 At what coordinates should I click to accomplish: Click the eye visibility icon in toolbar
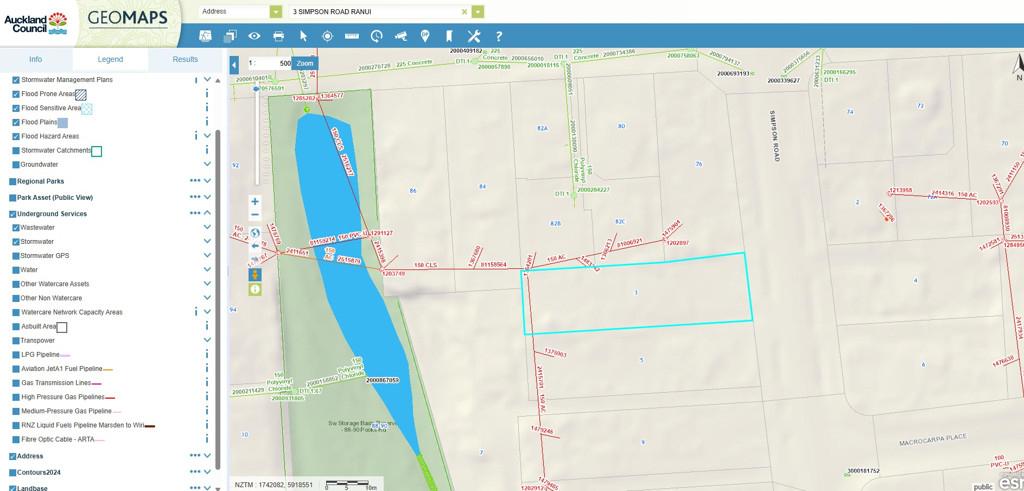coord(254,36)
